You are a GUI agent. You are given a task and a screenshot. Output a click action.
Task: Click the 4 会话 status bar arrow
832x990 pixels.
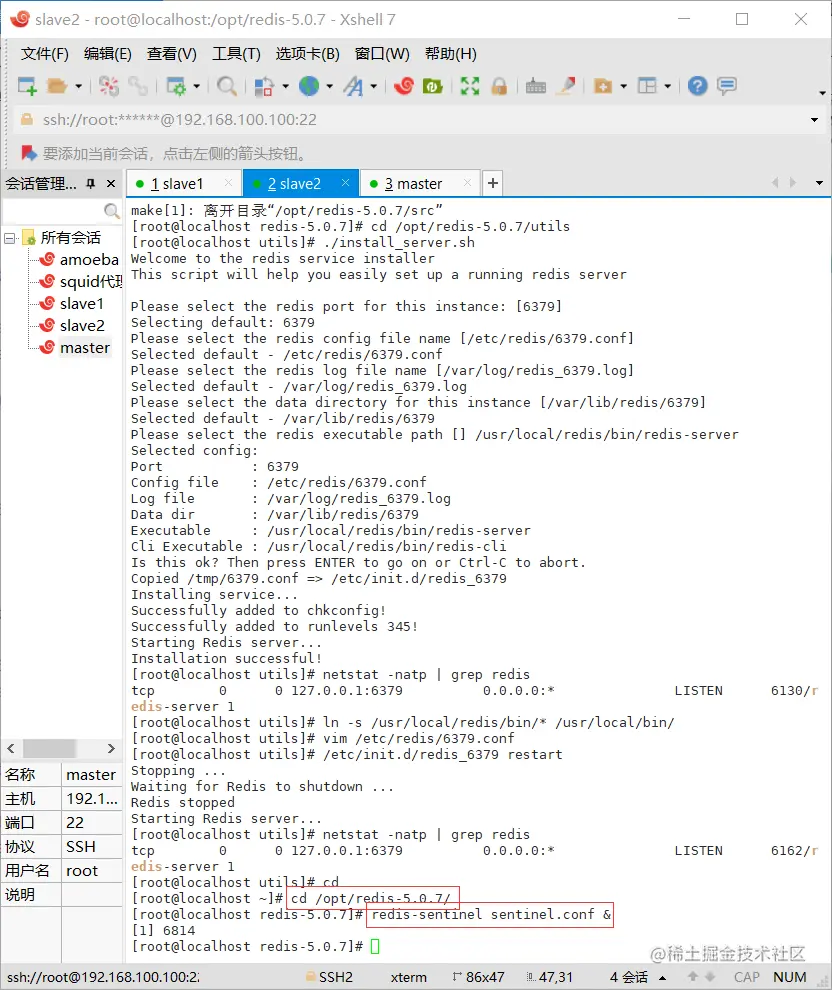pyautogui.click(x=663, y=977)
